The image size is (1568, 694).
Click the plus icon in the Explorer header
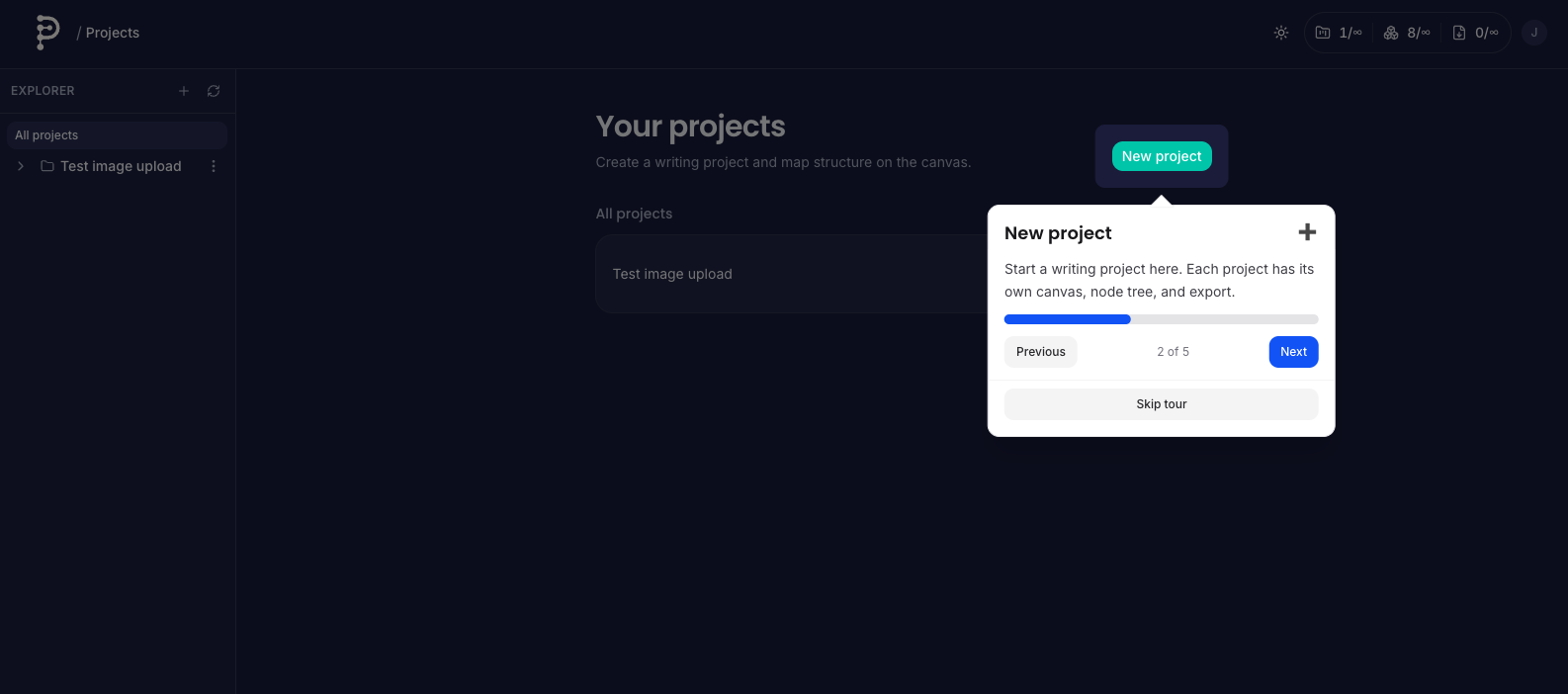183,91
